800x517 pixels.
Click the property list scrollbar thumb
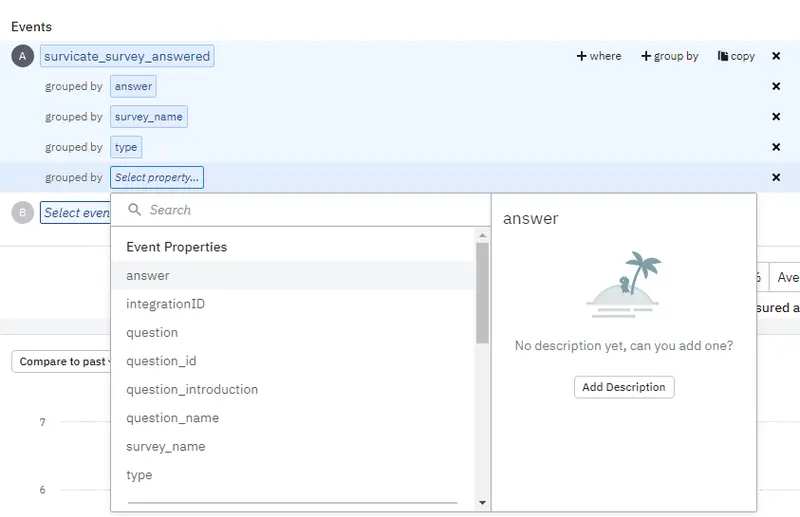pyautogui.click(x=482, y=293)
